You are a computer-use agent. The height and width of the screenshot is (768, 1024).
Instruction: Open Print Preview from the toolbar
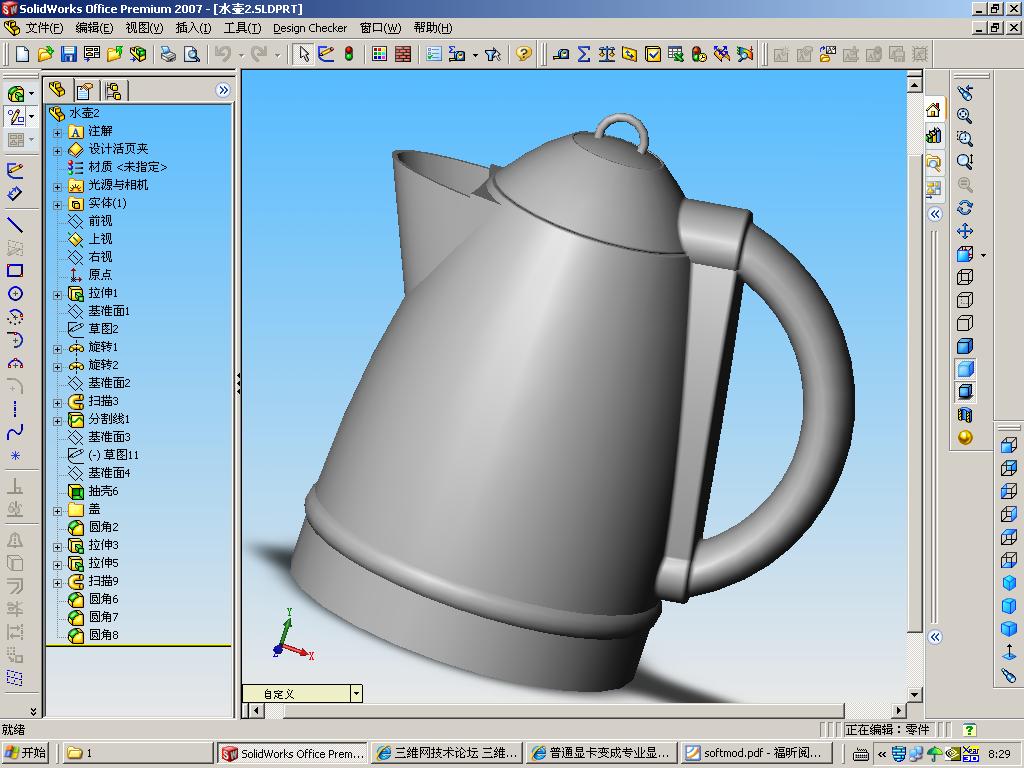point(191,54)
